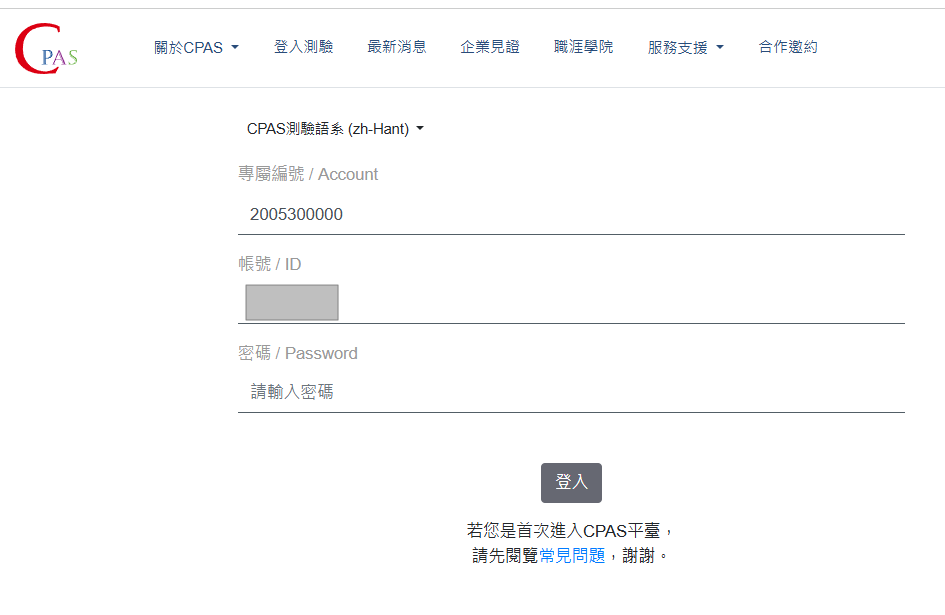The image size is (945, 615).
Task: Click the 登入 login button
Action: coord(571,482)
